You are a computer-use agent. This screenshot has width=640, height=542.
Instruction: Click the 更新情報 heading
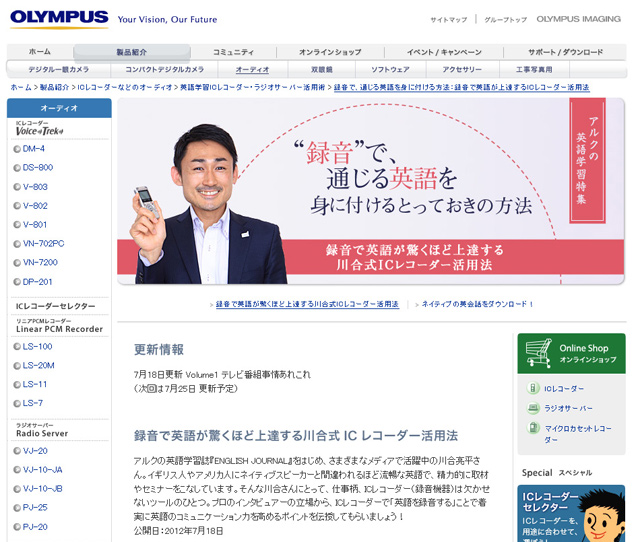tap(159, 350)
